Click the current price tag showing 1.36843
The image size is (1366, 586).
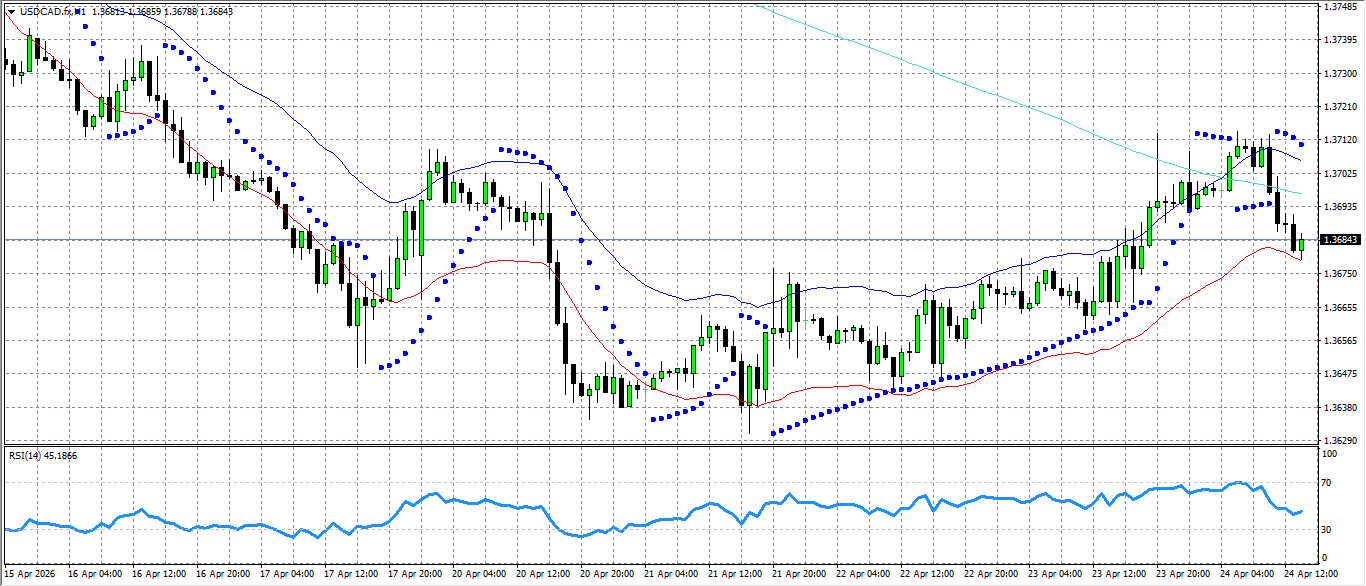tap(1341, 240)
